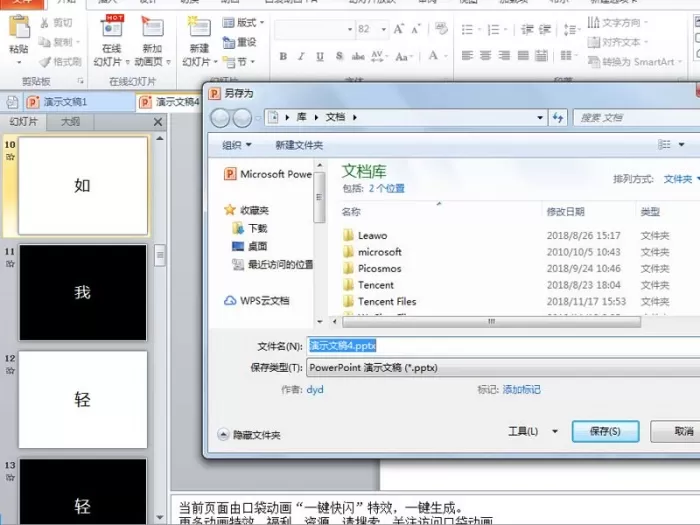Click the decrease indent icon
Image resolution: width=700 pixels, height=525 pixels.
coord(527,30)
